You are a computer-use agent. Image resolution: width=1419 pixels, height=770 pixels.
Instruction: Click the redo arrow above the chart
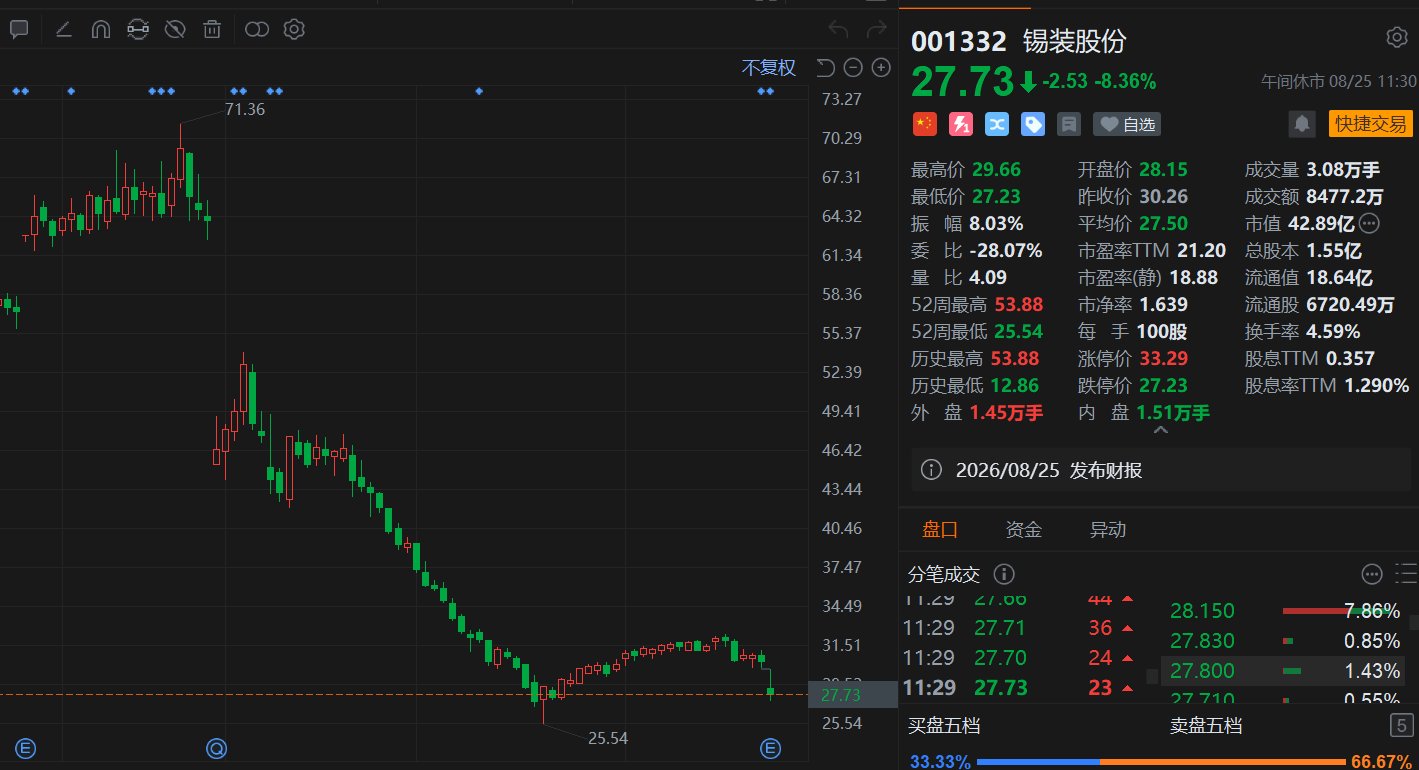(876, 30)
